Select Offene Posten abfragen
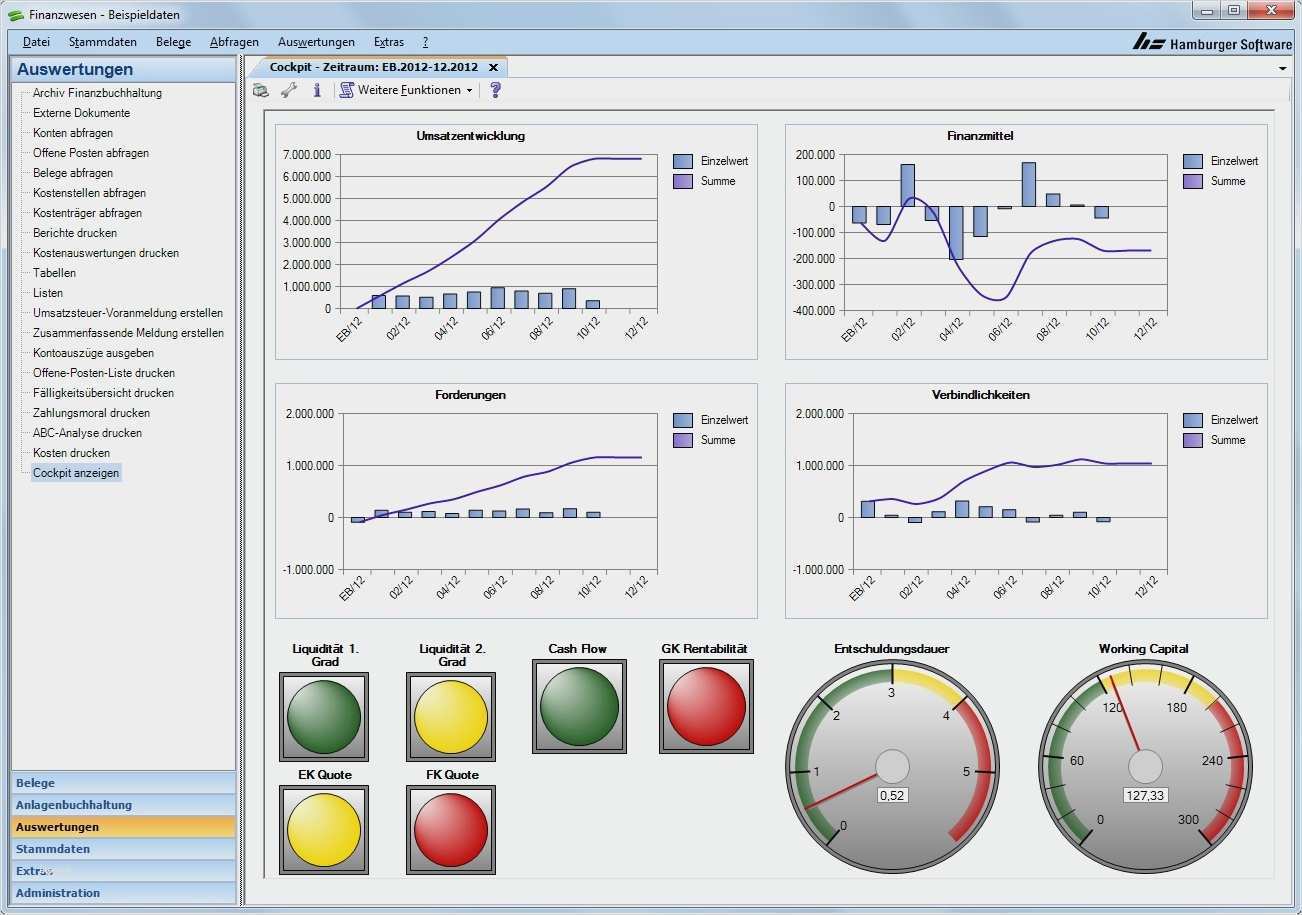1302x915 pixels. click(x=91, y=153)
